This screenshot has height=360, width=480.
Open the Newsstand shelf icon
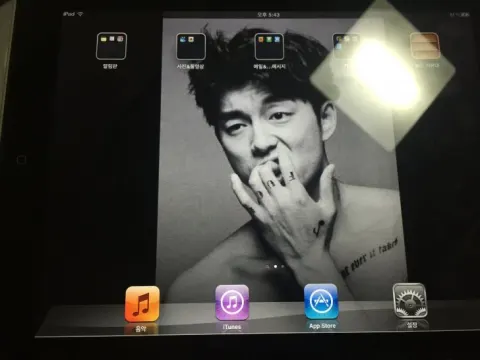pyautogui.click(x=425, y=46)
